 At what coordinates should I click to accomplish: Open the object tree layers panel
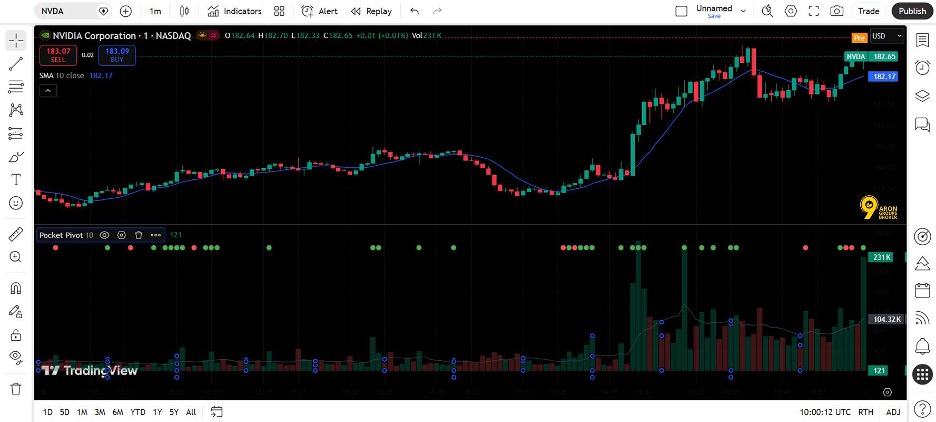tap(922, 96)
